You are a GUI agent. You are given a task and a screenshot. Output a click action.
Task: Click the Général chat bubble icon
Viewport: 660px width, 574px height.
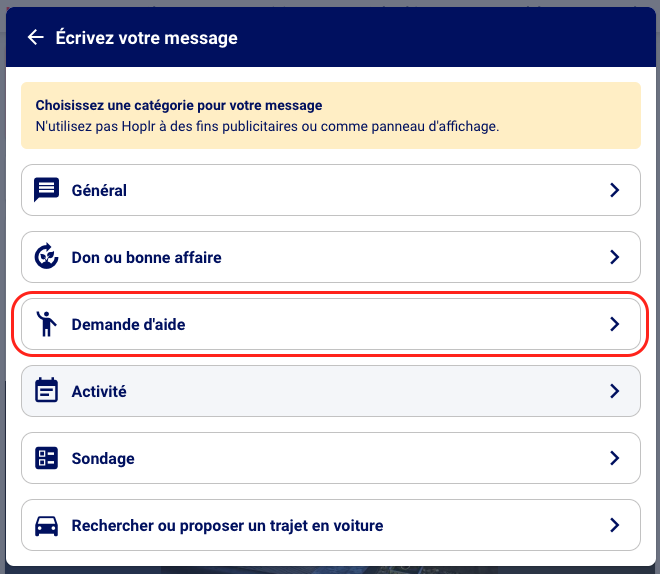coord(46,190)
